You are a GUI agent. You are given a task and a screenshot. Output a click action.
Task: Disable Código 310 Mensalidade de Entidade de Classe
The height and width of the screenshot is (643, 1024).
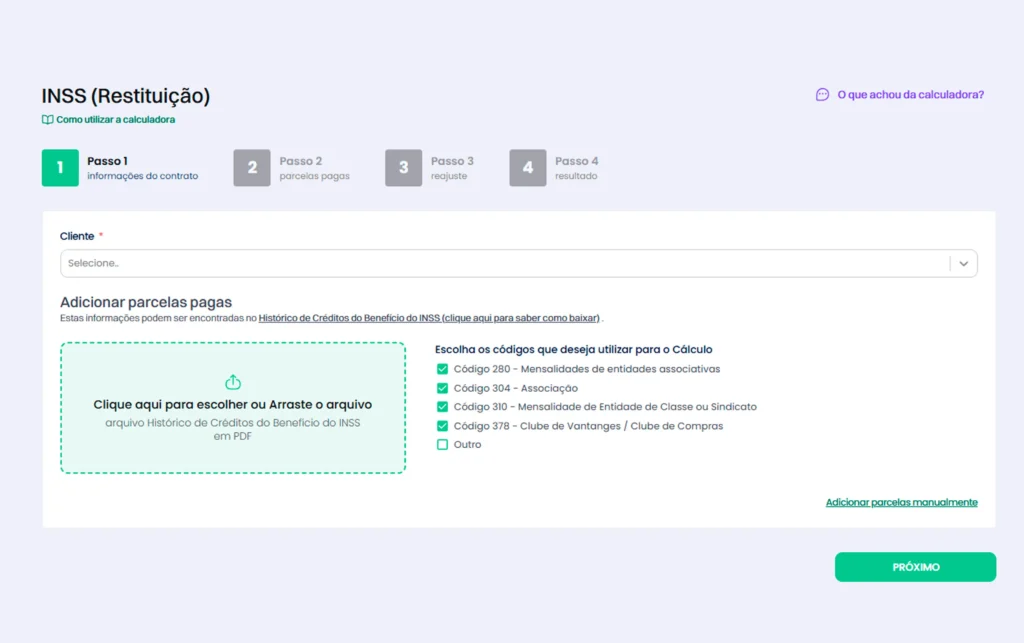coord(442,407)
